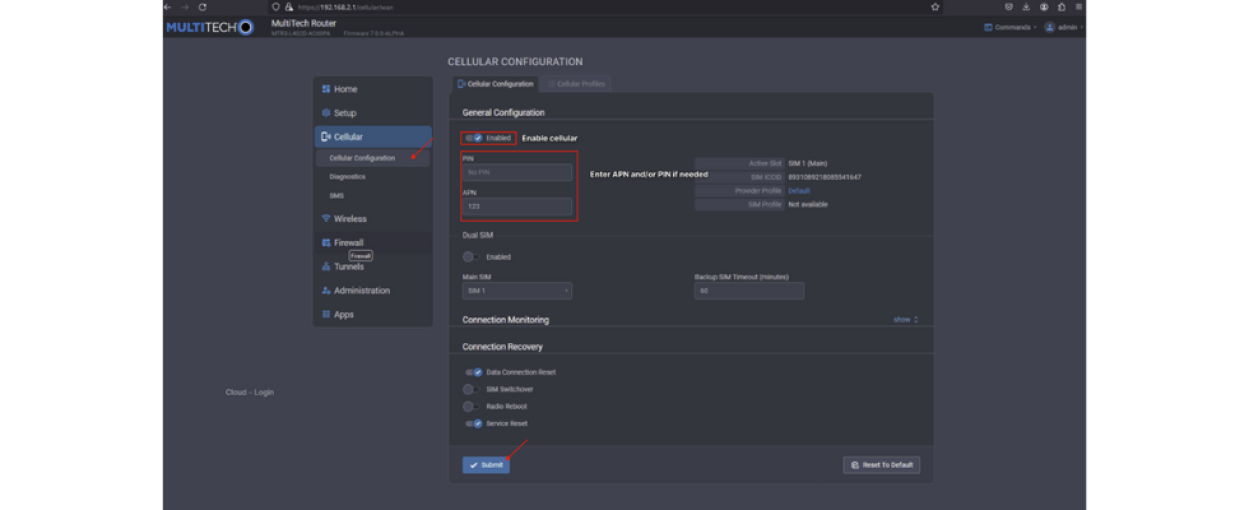Click the Home icon in sidebar

pos(326,89)
